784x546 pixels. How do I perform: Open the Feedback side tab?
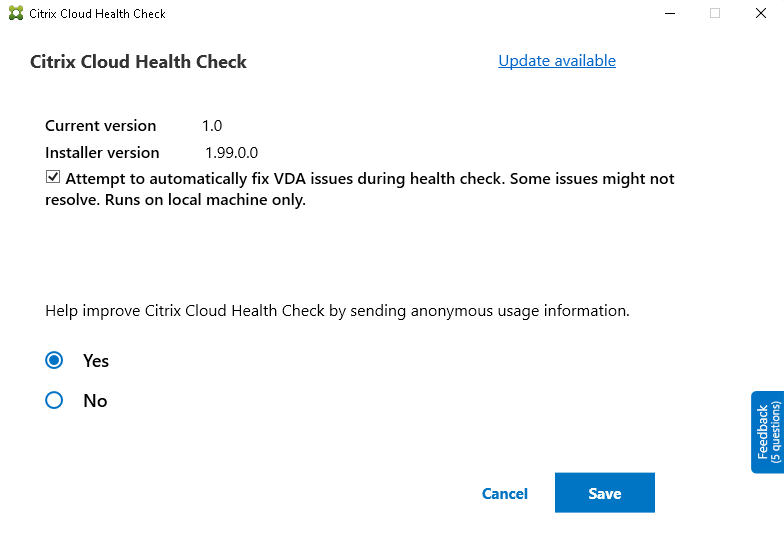click(768, 431)
